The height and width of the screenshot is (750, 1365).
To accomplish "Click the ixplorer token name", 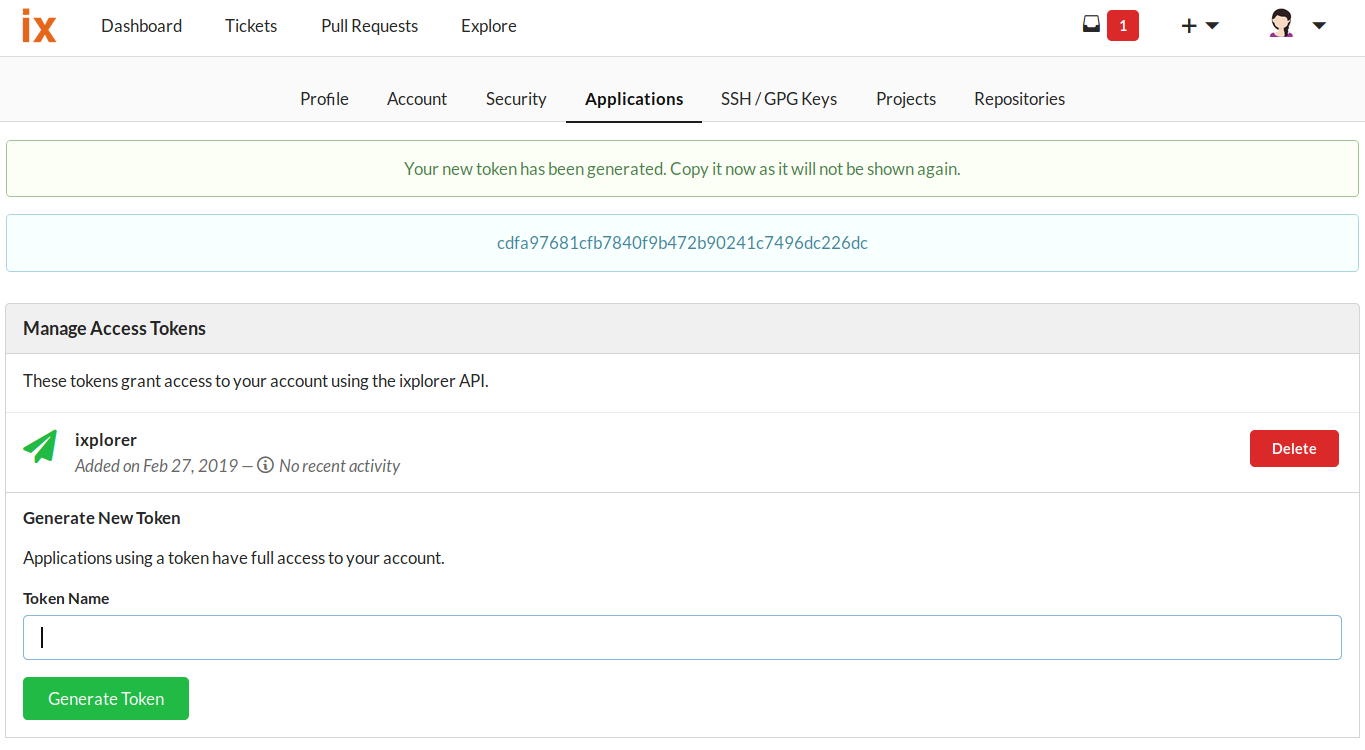I will coord(106,440).
